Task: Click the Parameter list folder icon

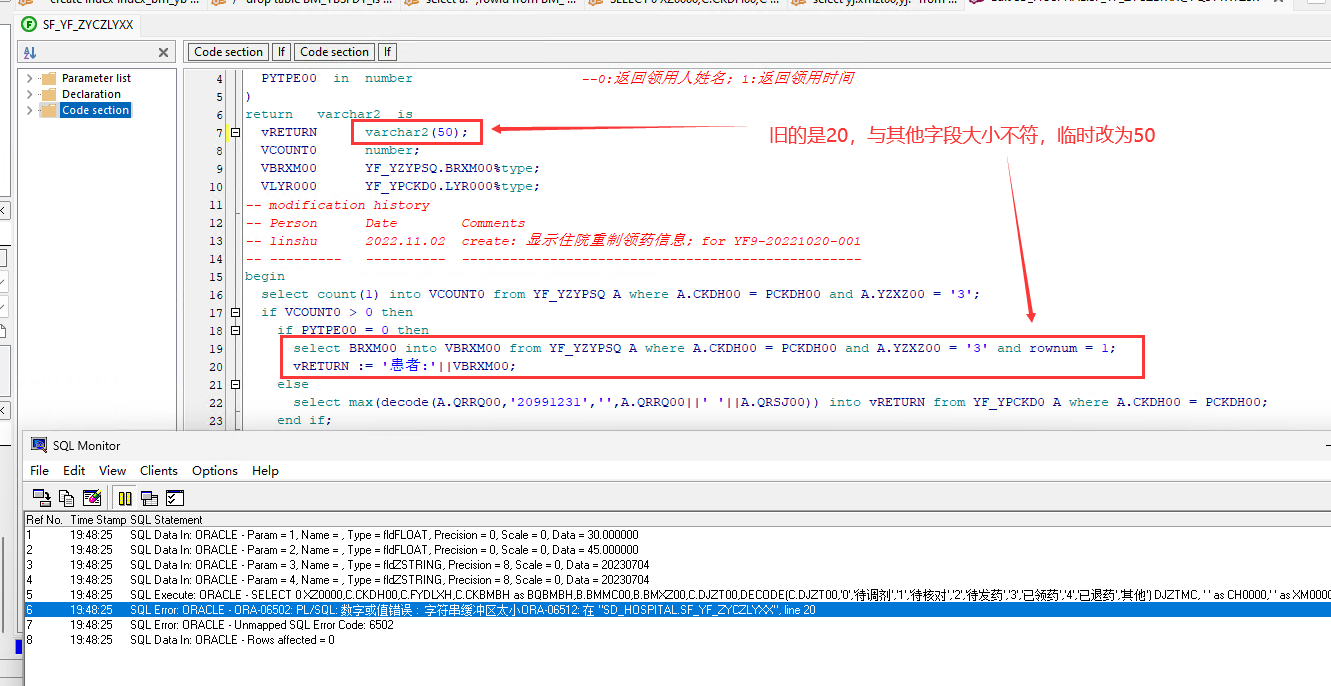Action: [x=47, y=78]
